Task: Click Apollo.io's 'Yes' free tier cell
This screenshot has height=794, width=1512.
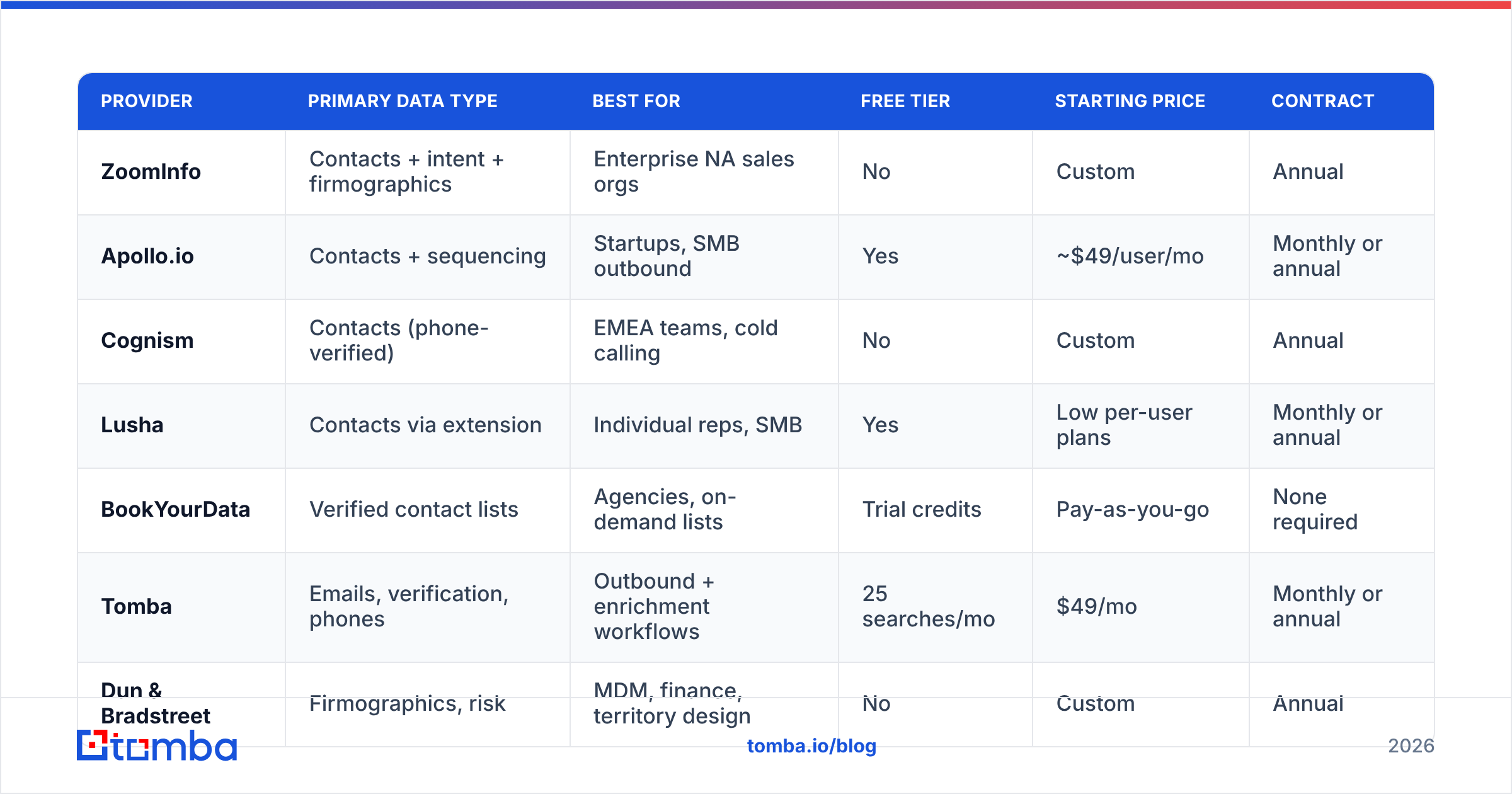Action: (x=936, y=256)
